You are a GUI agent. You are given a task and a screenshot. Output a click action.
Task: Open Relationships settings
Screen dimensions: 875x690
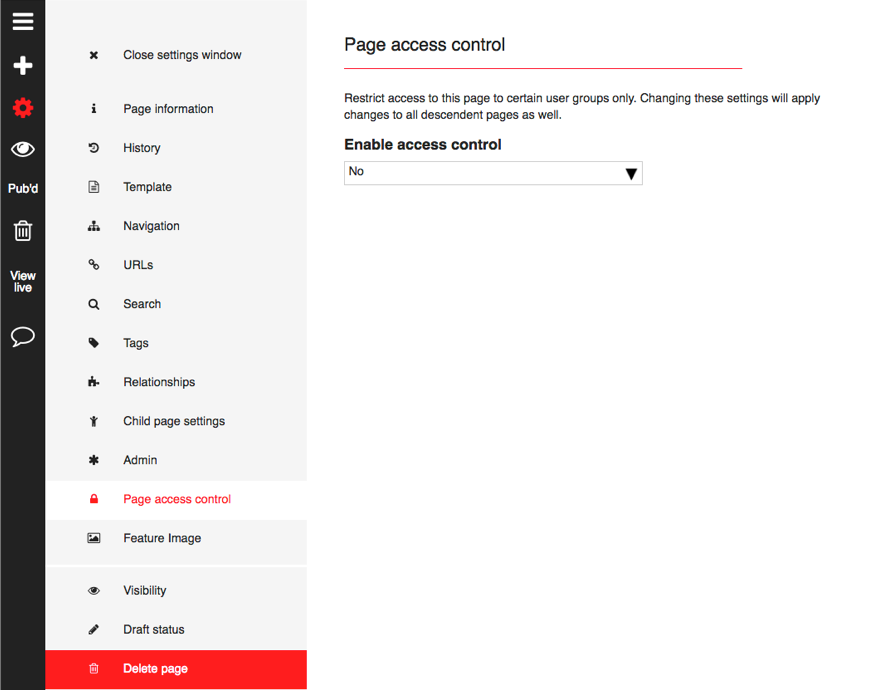[159, 382]
